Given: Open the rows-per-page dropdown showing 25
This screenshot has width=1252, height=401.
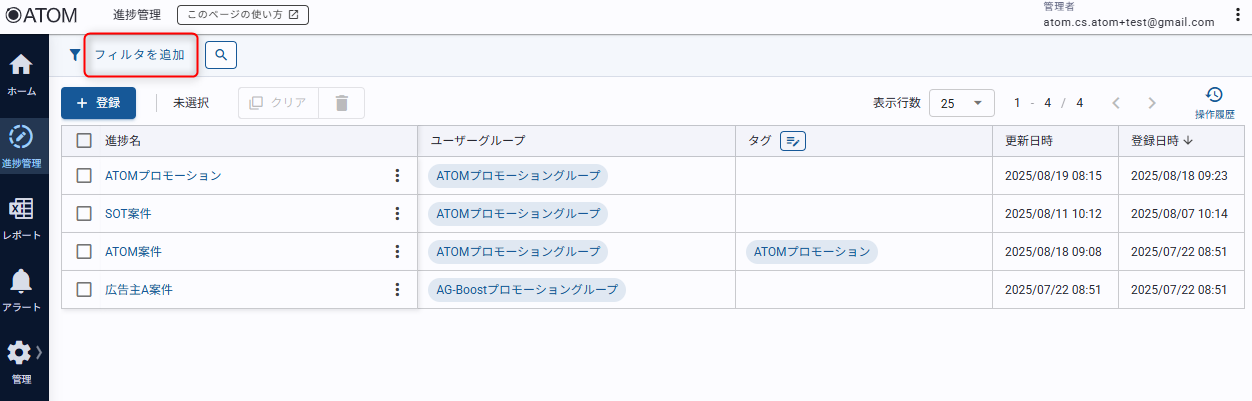Looking at the screenshot, I should 961,103.
